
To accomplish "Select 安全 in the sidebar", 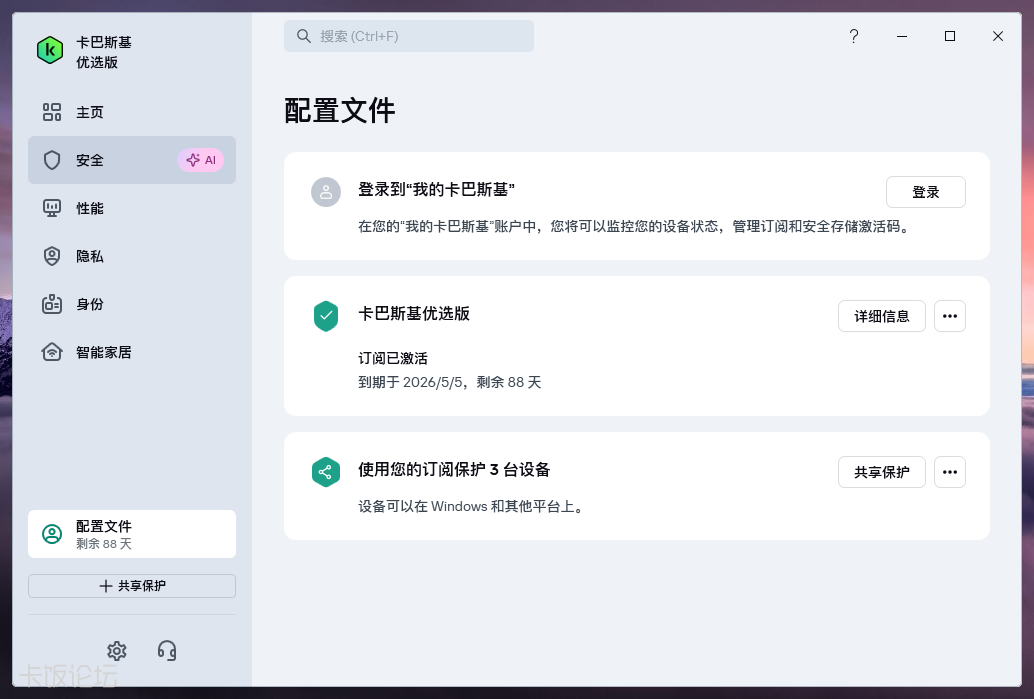I will tap(90, 160).
